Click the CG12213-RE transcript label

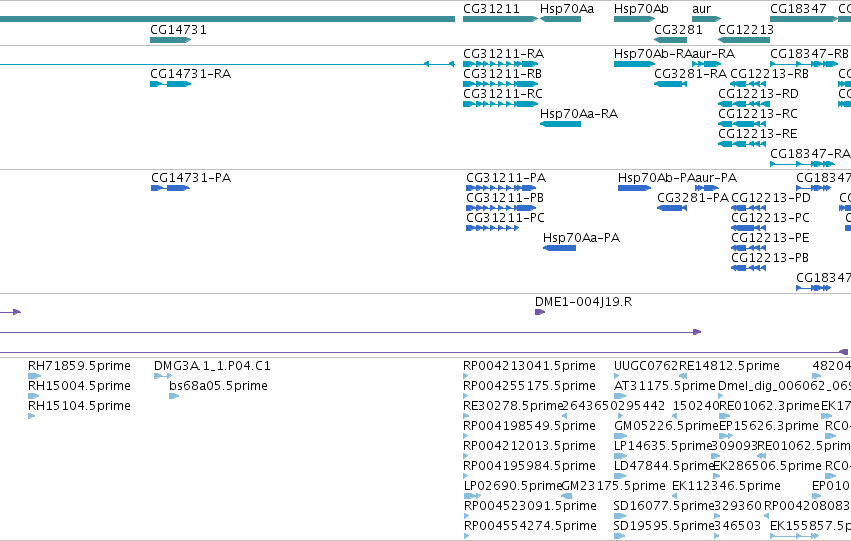(758, 134)
